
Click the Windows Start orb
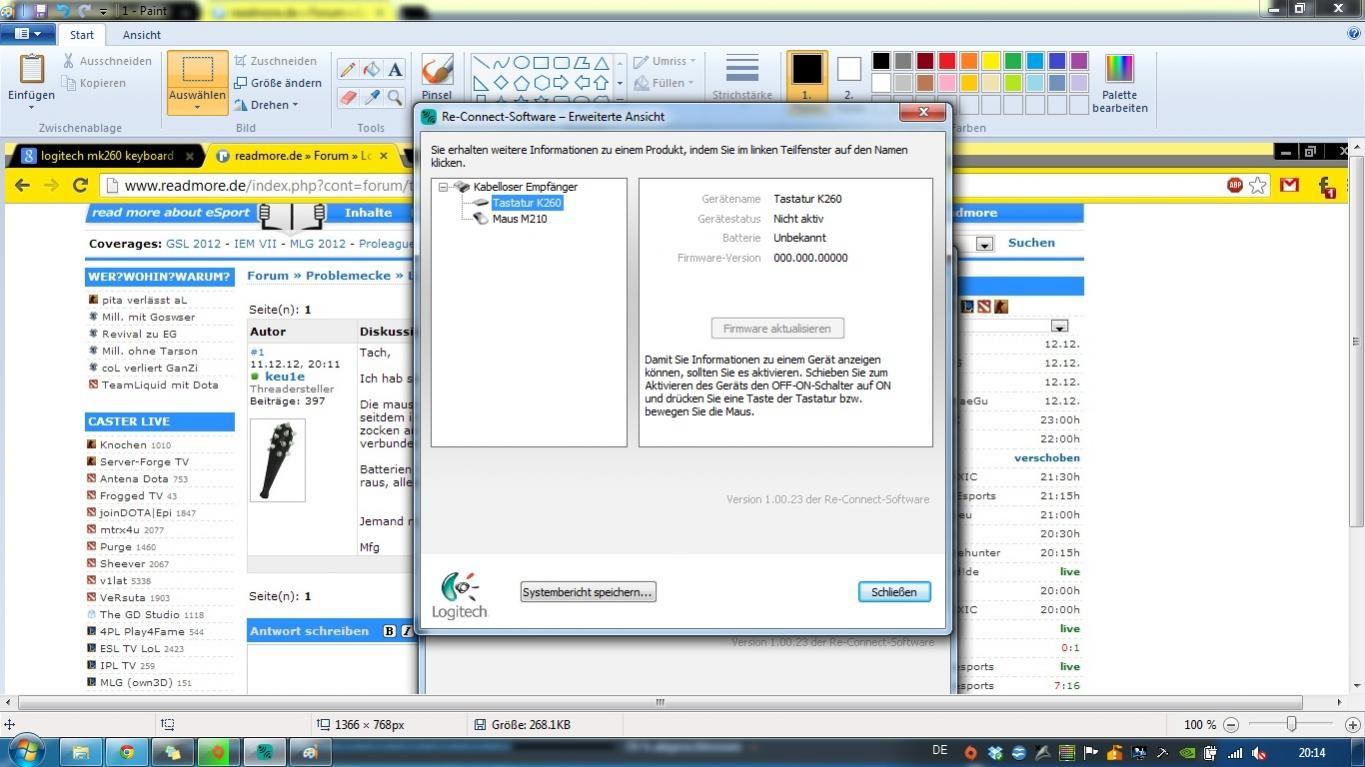[25, 751]
